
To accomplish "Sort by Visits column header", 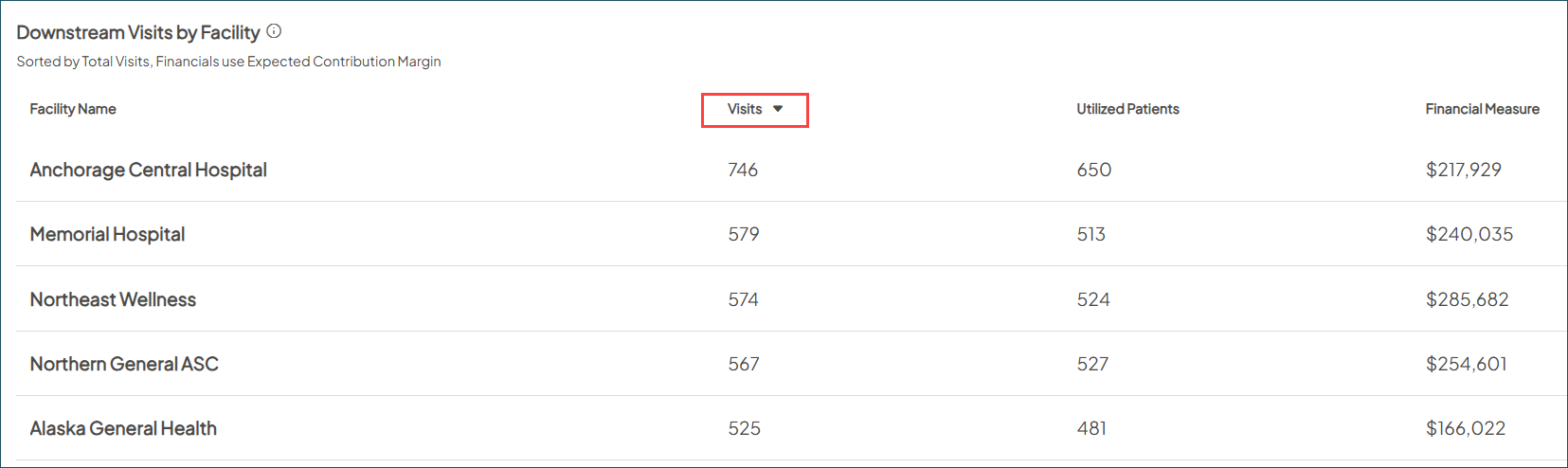I will coord(745,109).
